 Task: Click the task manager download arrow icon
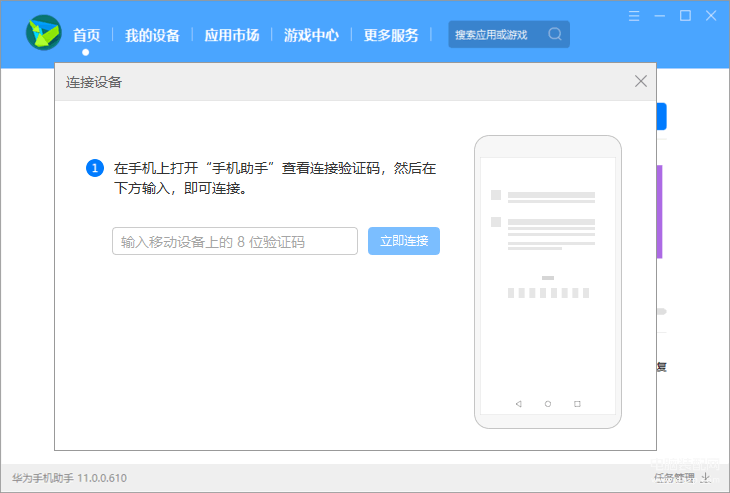705,478
